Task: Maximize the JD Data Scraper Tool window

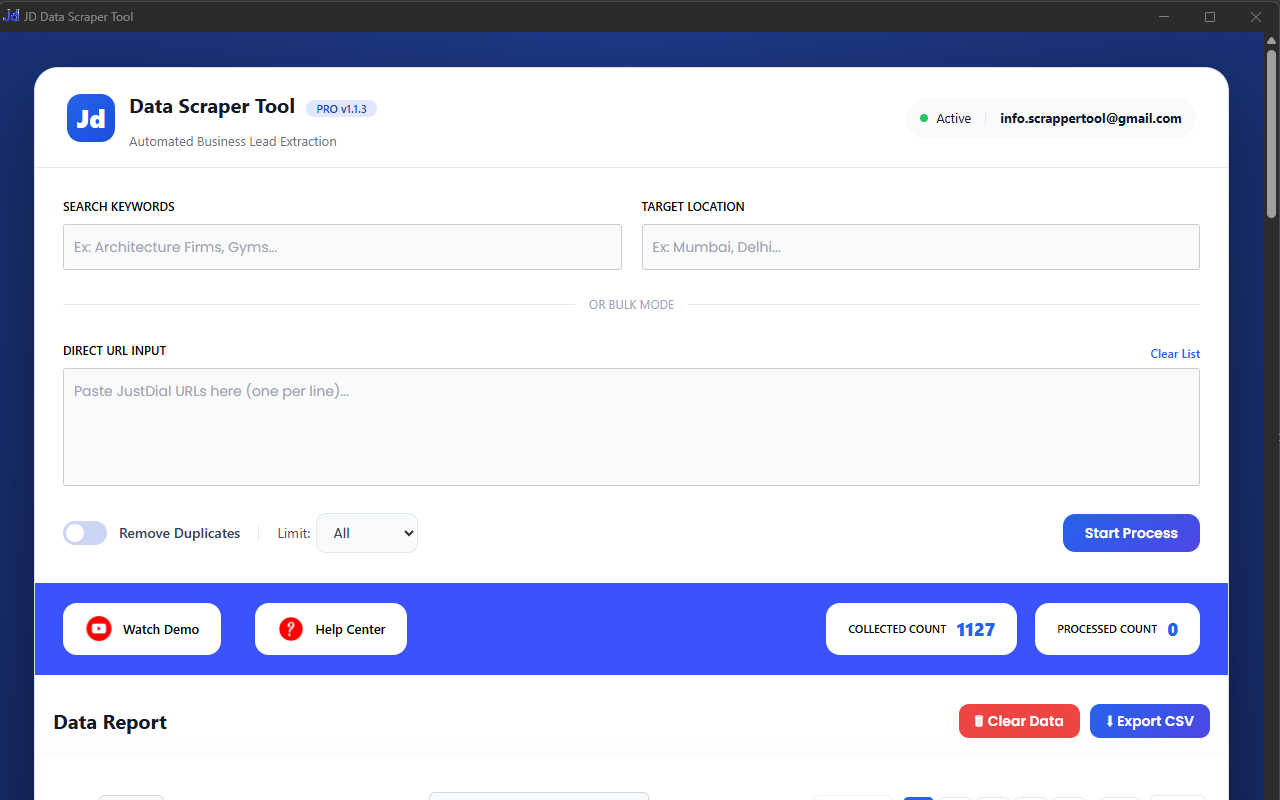Action: coord(1210,16)
